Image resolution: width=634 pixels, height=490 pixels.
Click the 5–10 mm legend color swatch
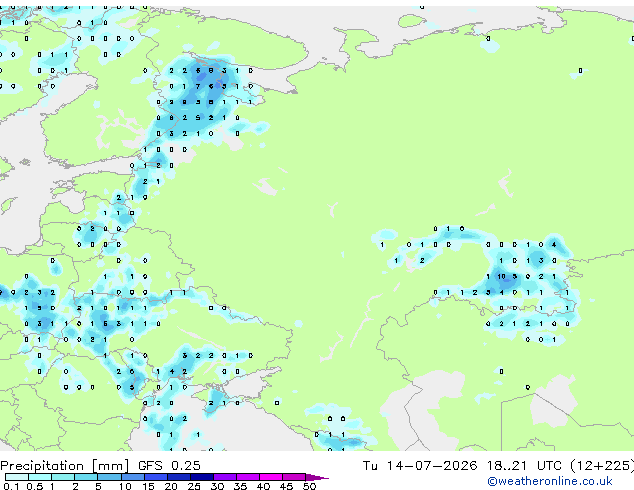[x=109, y=477]
